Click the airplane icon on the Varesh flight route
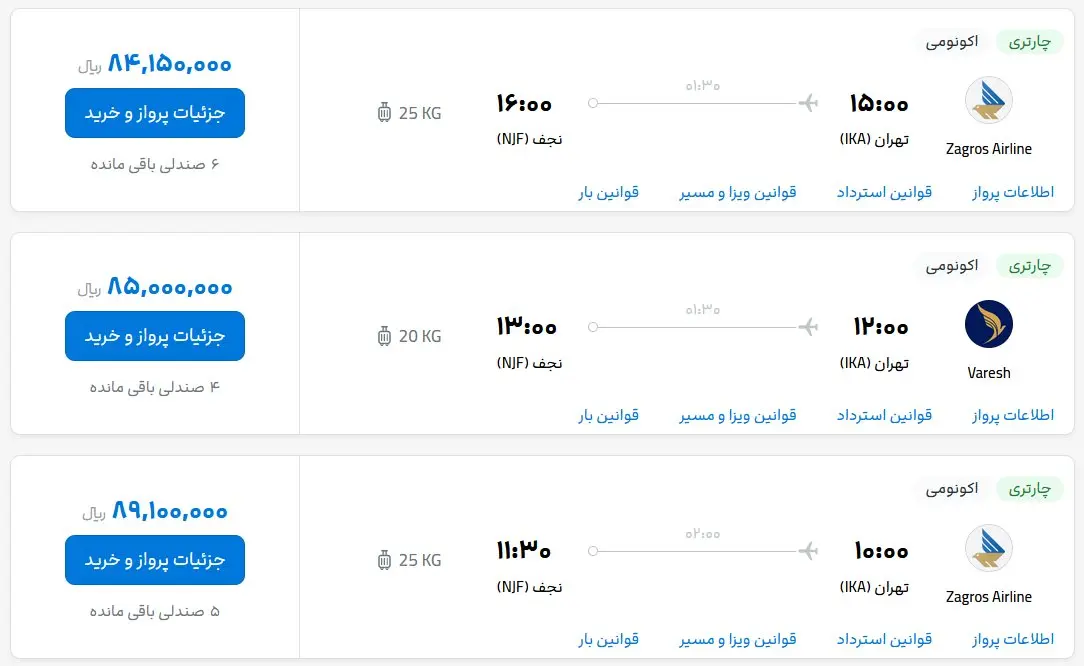This screenshot has height=666, width=1084. click(x=810, y=325)
